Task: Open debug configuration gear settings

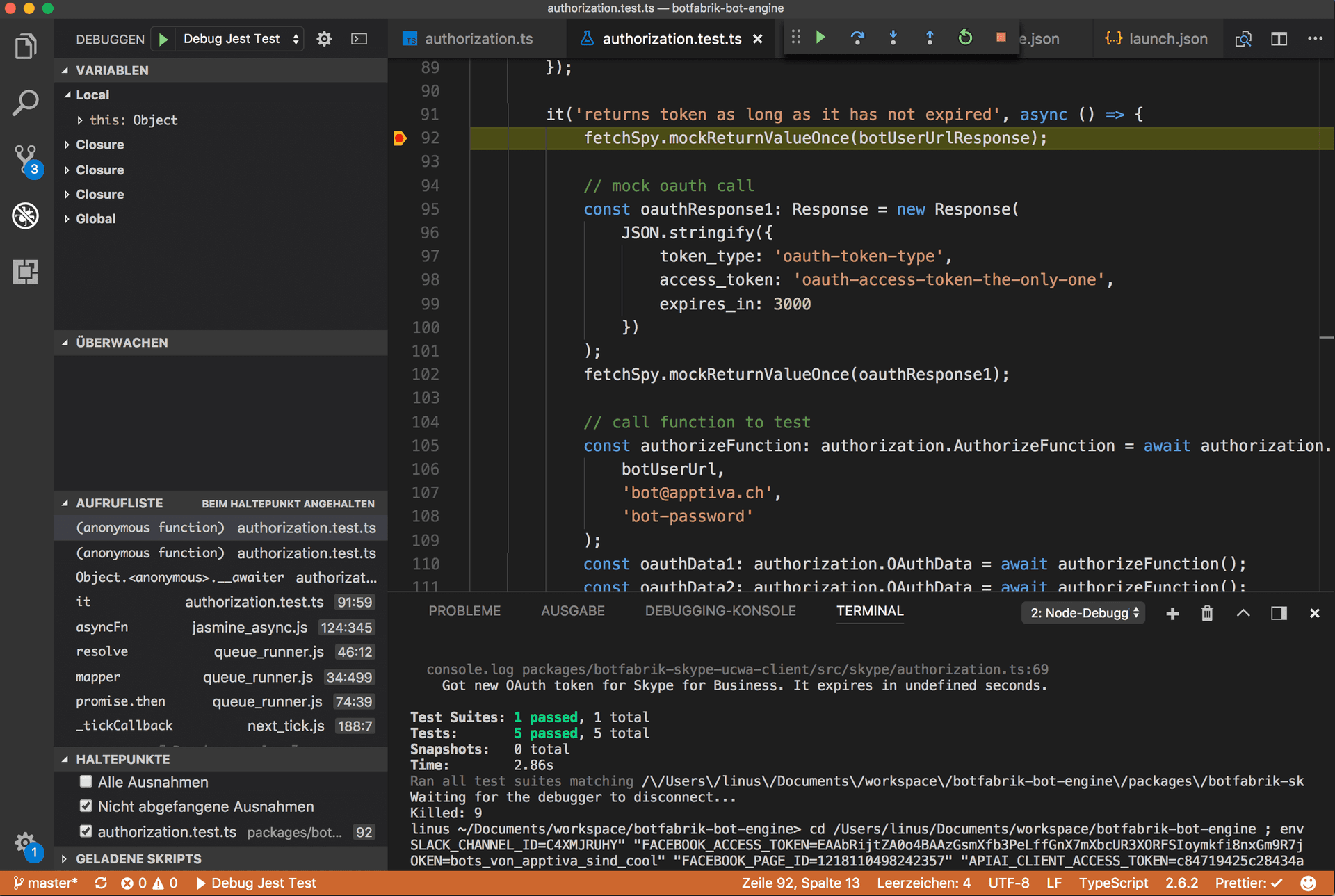Action: click(x=324, y=39)
